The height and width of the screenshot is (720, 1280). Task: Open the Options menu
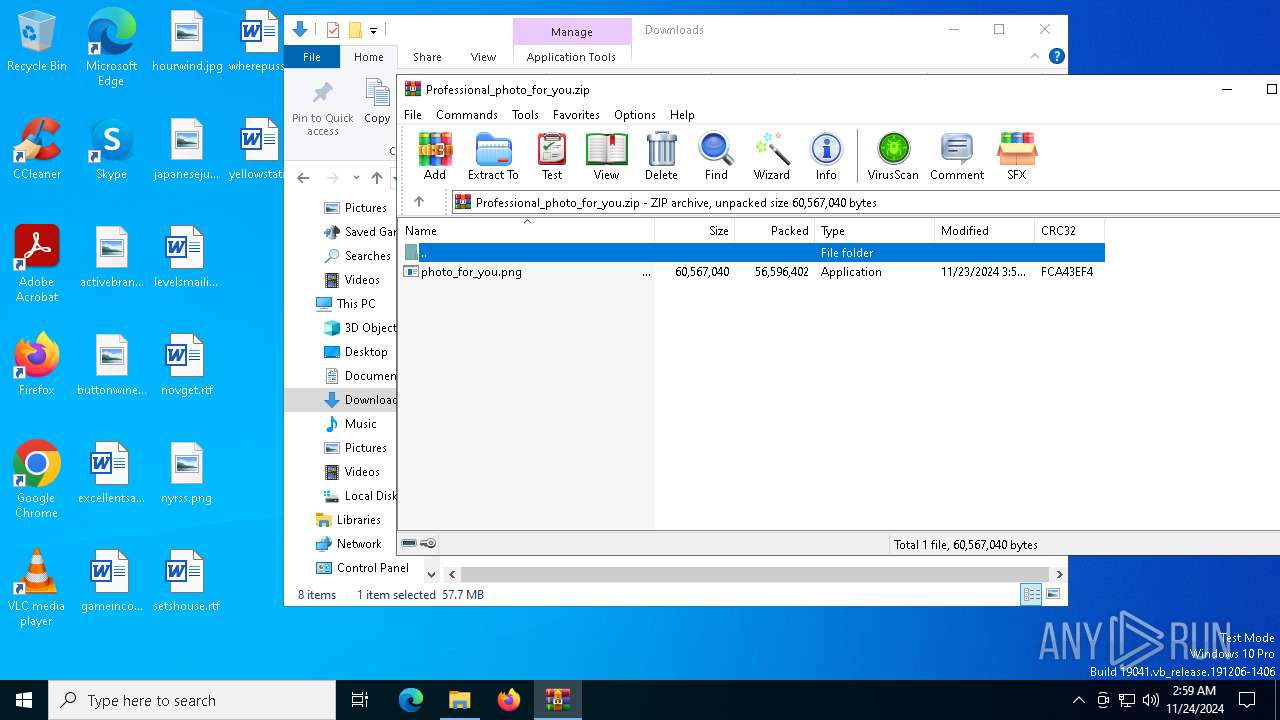(x=635, y=115)
